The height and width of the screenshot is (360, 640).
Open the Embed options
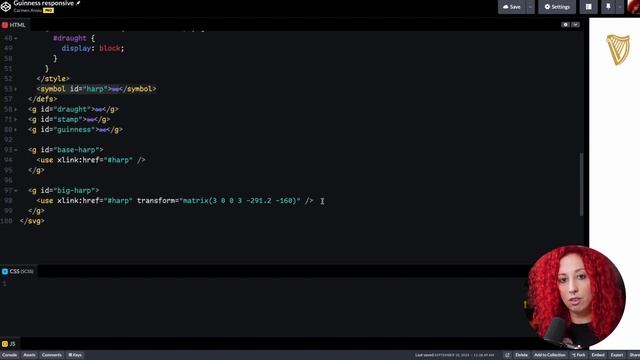tap(598, 355)
